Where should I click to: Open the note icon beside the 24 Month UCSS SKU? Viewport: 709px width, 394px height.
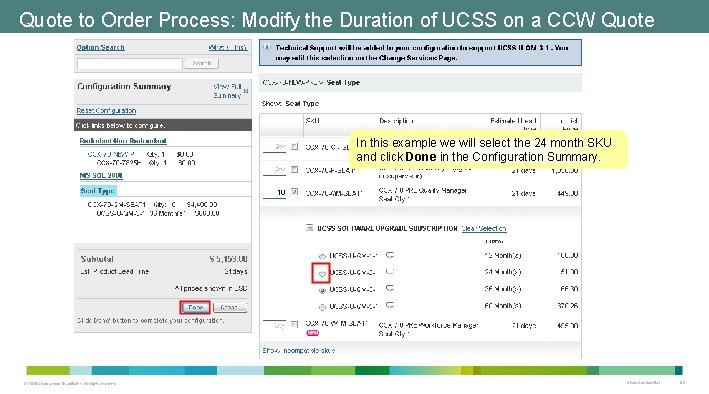coord(390,272)
